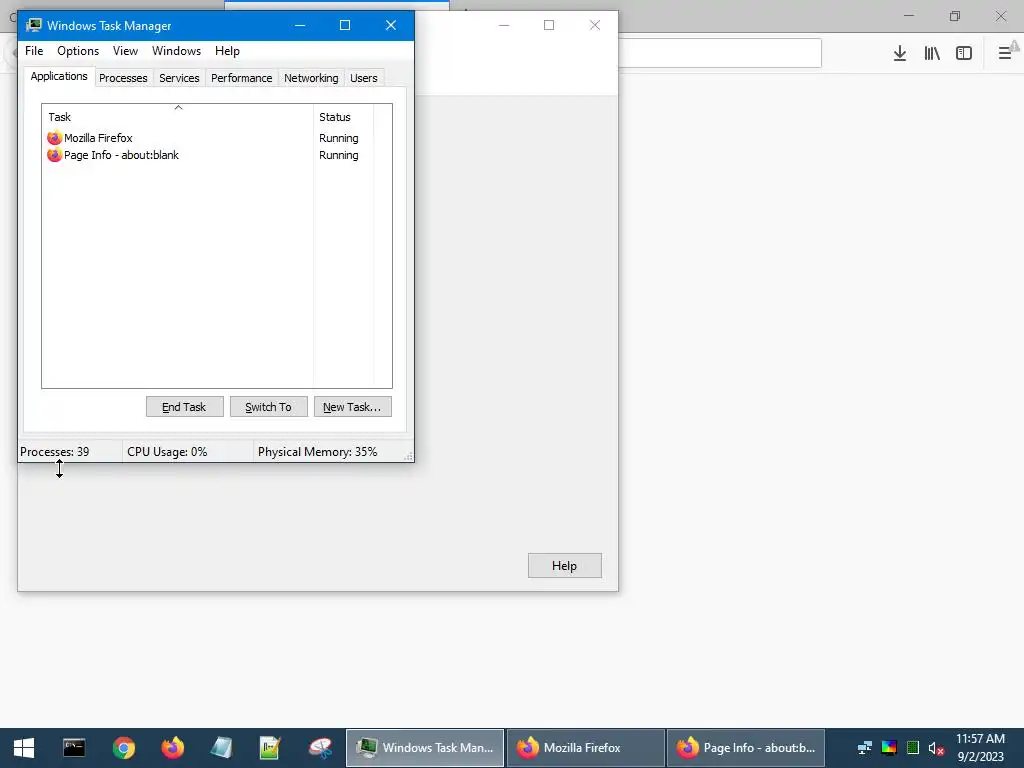The image size is (1024, 768).
Task: Minimize the Task Manager window
Action: click(300, 25)
